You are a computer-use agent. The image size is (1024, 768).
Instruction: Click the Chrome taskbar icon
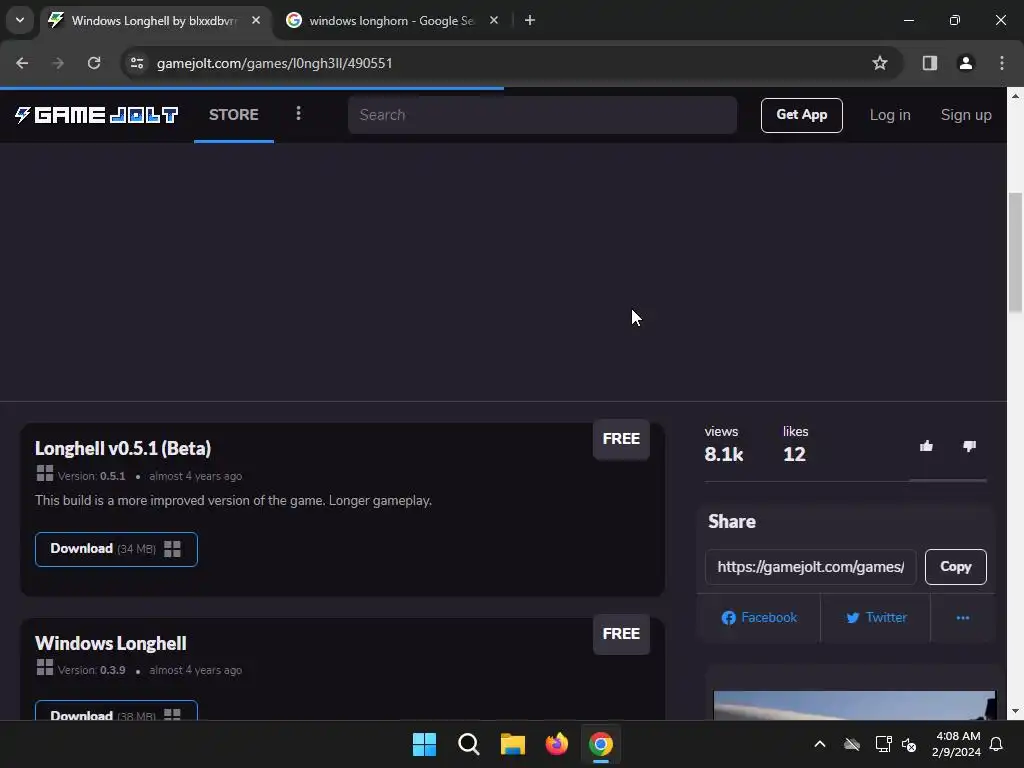tap(601, 744)
